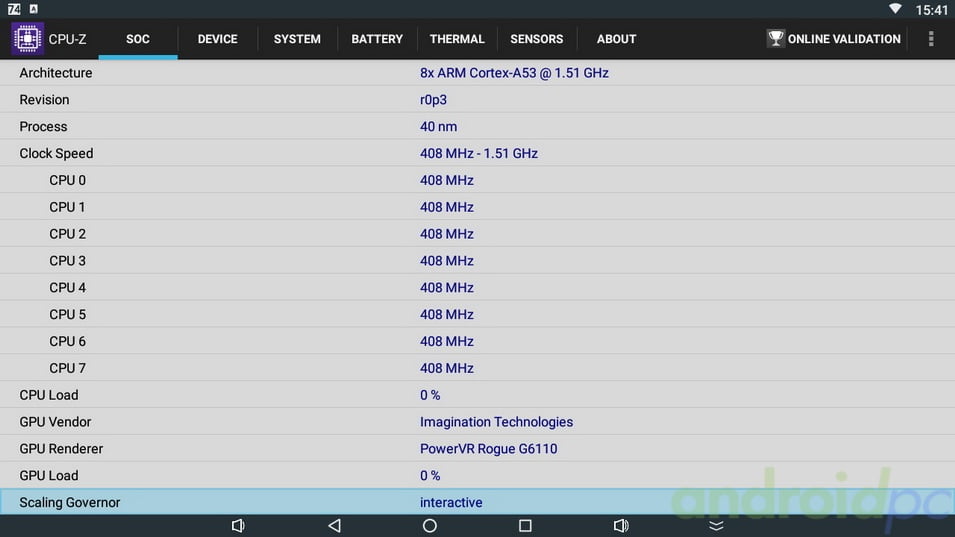Open the three-dot overflow menu
The width and height of the screenshot is (955, 537).
click(931, 39)
